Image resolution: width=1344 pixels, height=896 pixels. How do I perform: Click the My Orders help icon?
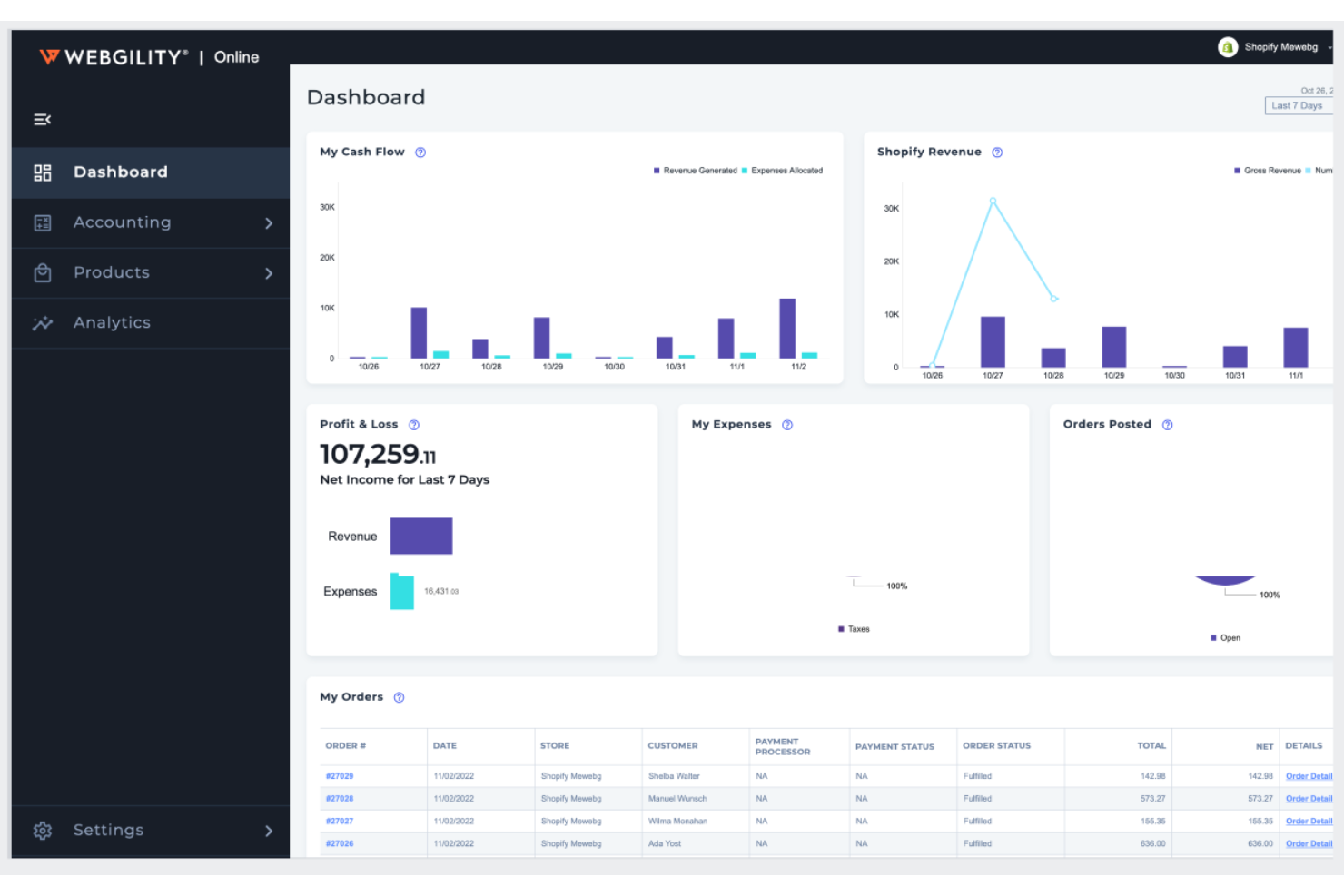(x=399, y=697)
